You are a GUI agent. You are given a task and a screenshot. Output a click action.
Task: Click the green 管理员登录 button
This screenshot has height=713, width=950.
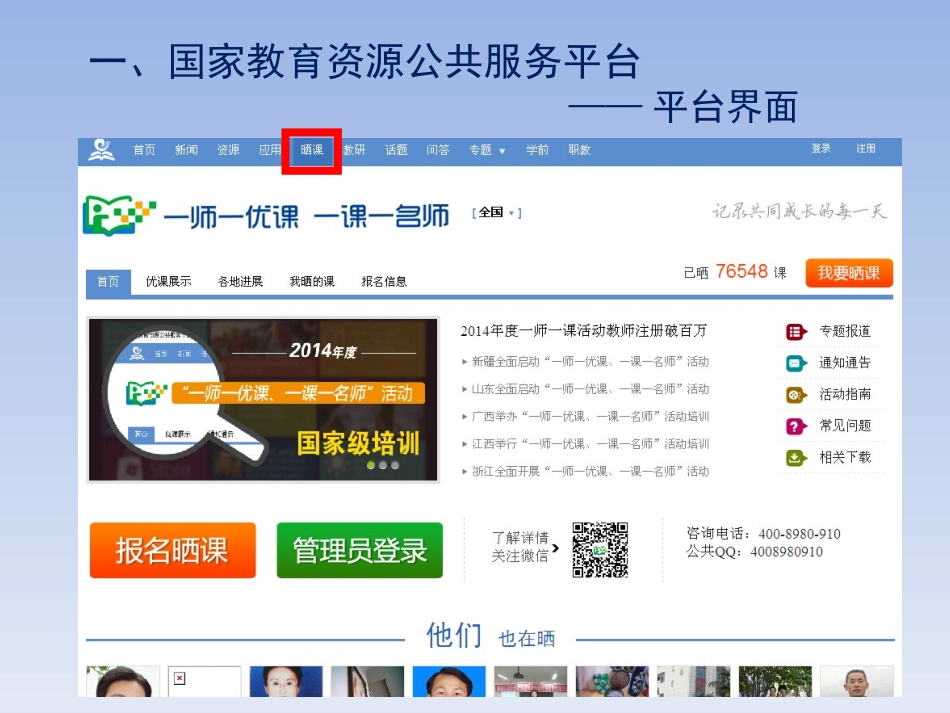click(x=360, y=550)
